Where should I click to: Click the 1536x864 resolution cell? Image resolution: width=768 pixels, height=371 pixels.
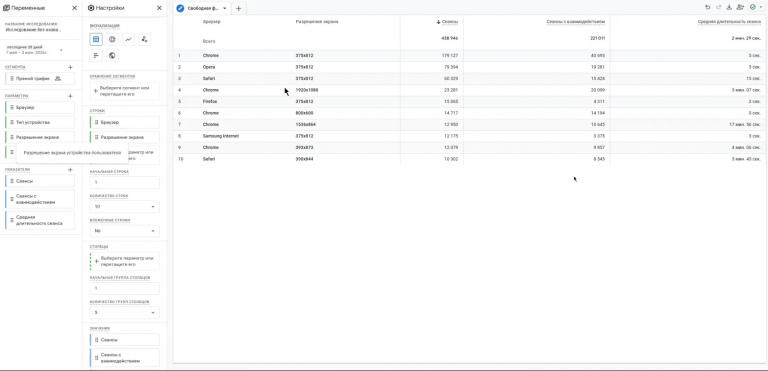(306, 124)
